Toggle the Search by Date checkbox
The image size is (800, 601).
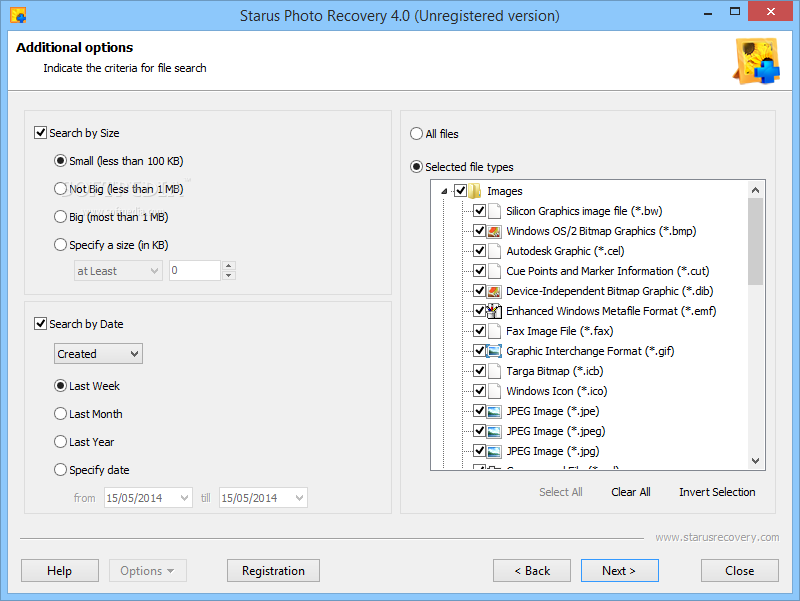point(40,323)
